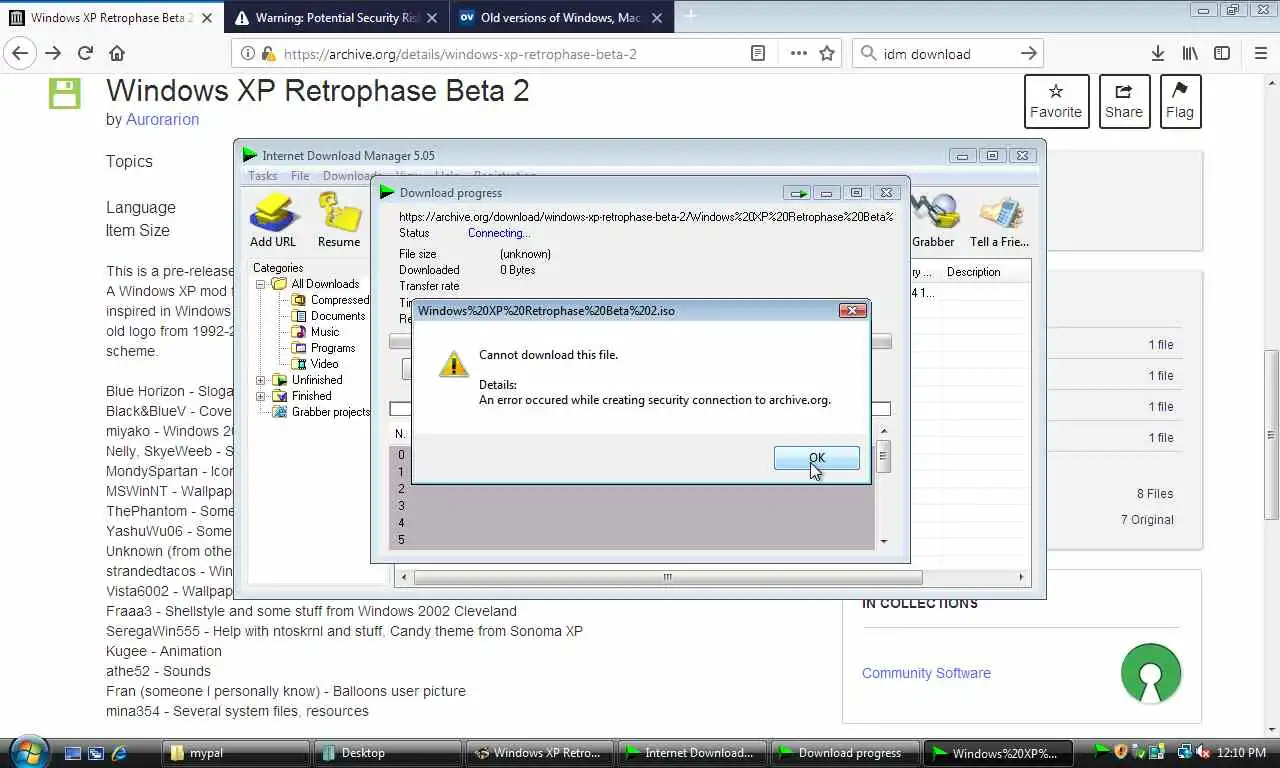Click the Tell a Friend toolbar icon
The height and width of the screenshot is (768, 1280).
click(x=999, y=220)
